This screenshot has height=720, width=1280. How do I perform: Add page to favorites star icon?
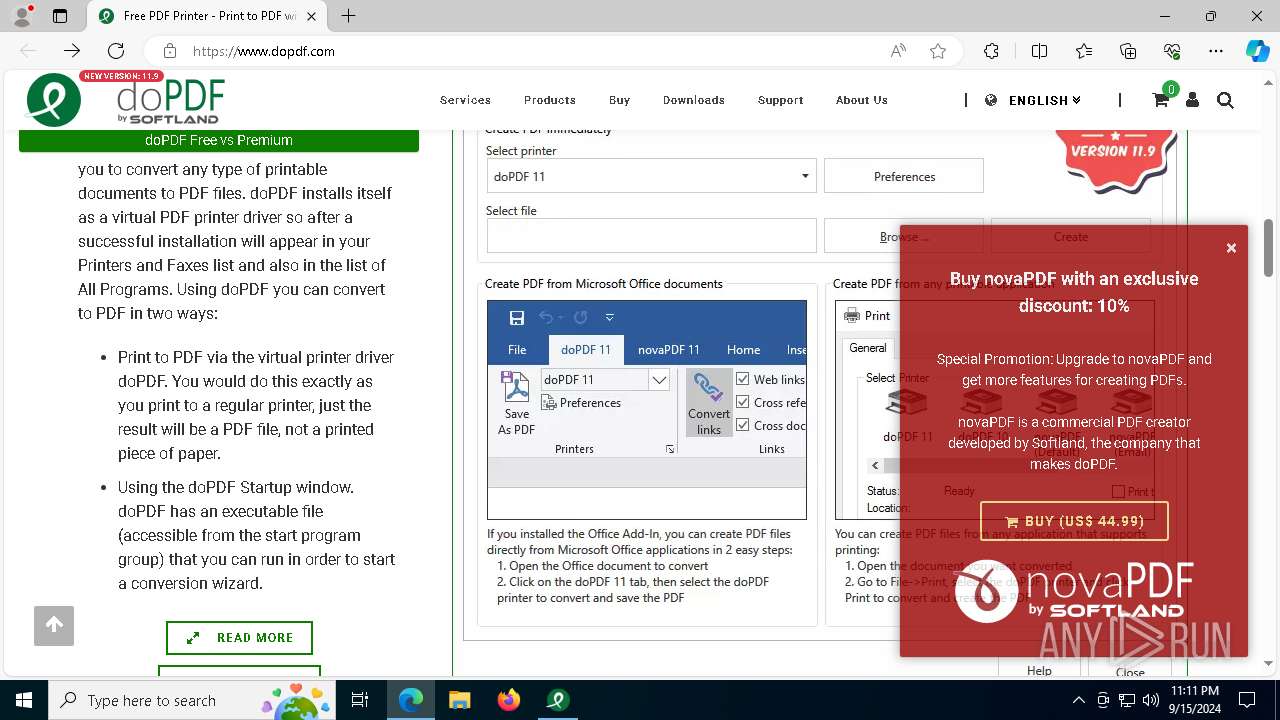click(938, 51)
